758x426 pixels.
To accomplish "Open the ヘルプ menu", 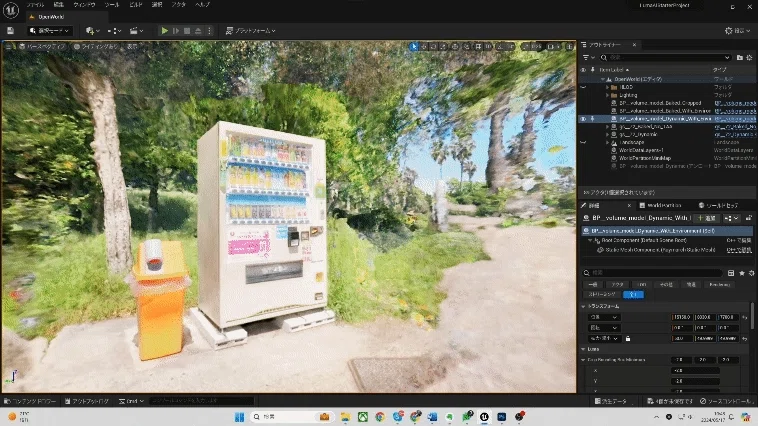I will point(202,4).
